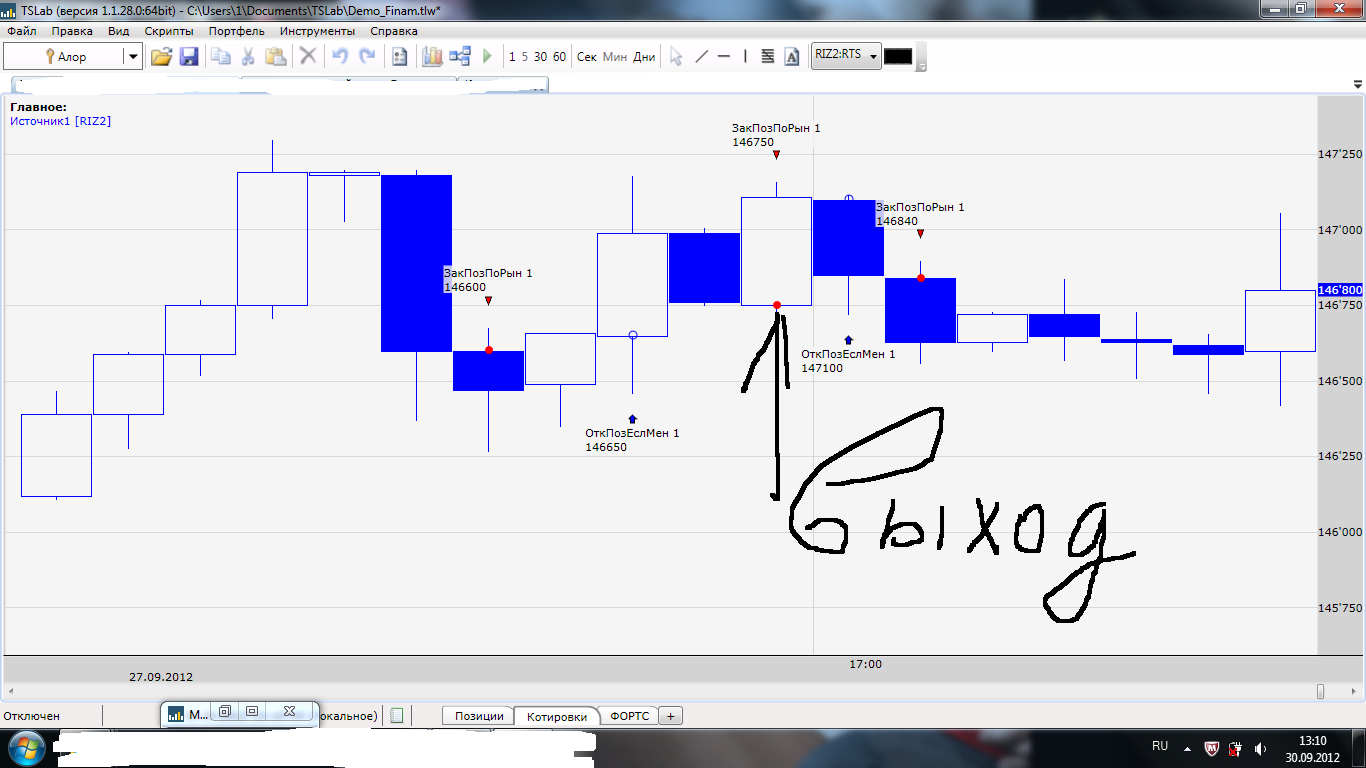This screenshot has width=1366, height=768.
Task: Switch timeframe unit to Мин
Action: pyautogui.click(x=615, y=57)
